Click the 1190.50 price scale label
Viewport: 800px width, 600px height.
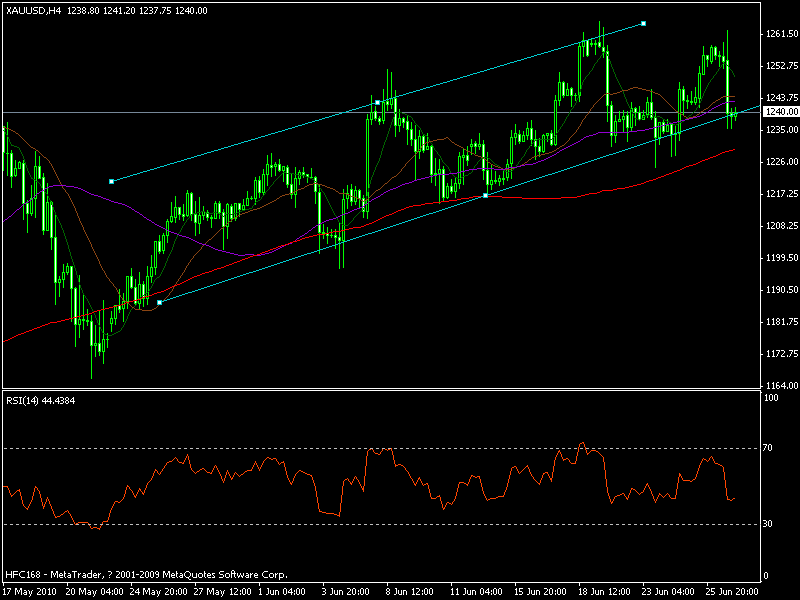coord(782,290)
